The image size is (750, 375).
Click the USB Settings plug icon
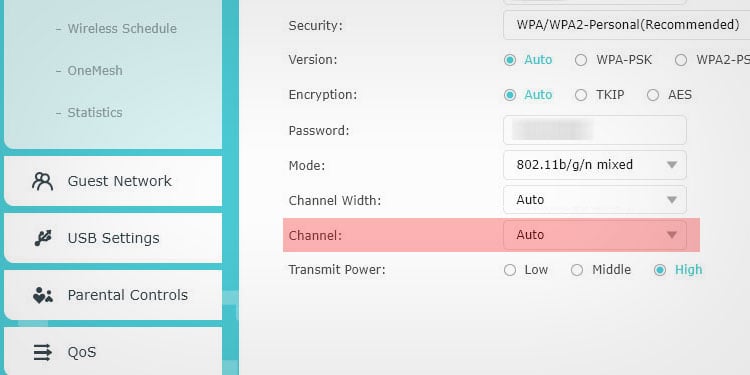pos(43,238)
